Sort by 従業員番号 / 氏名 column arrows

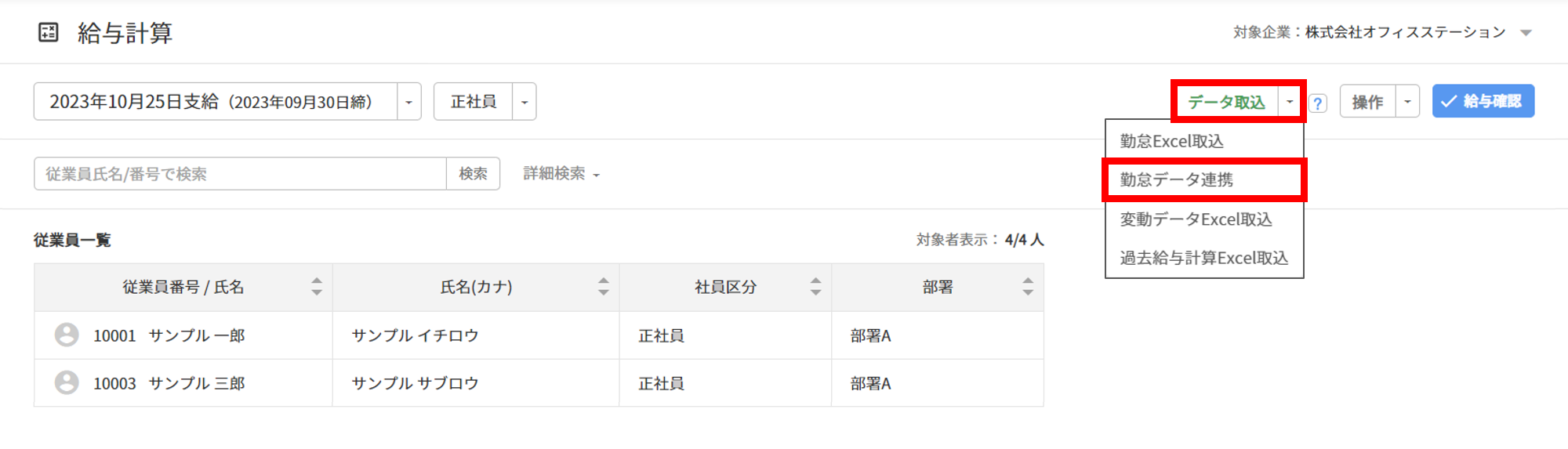tap(317, 287)
